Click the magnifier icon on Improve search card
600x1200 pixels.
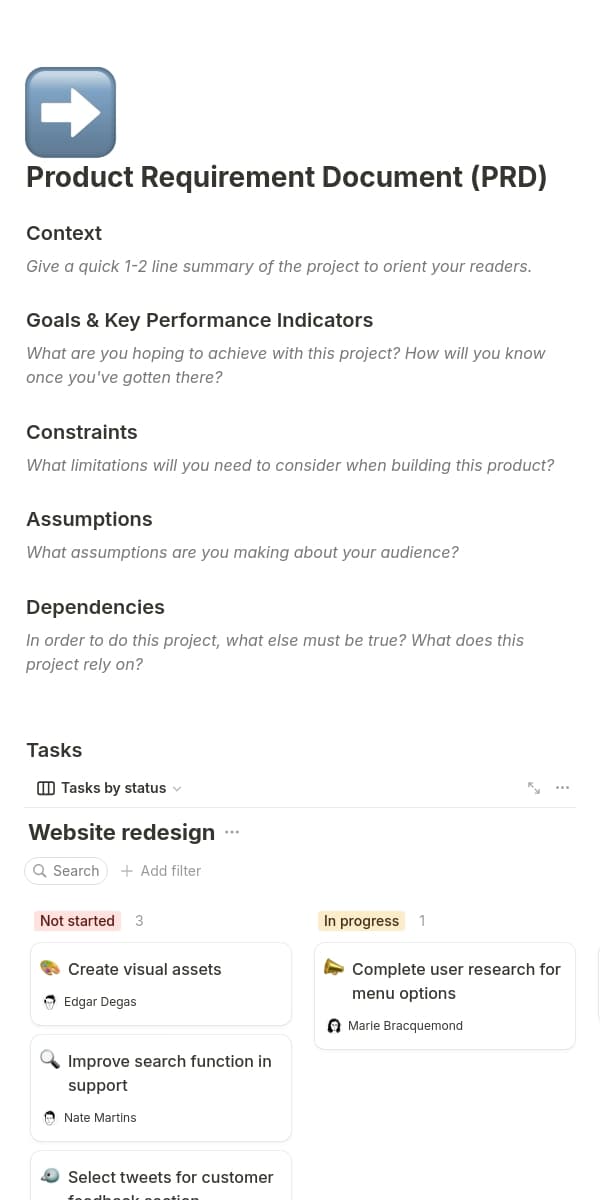click(50, 1061)
